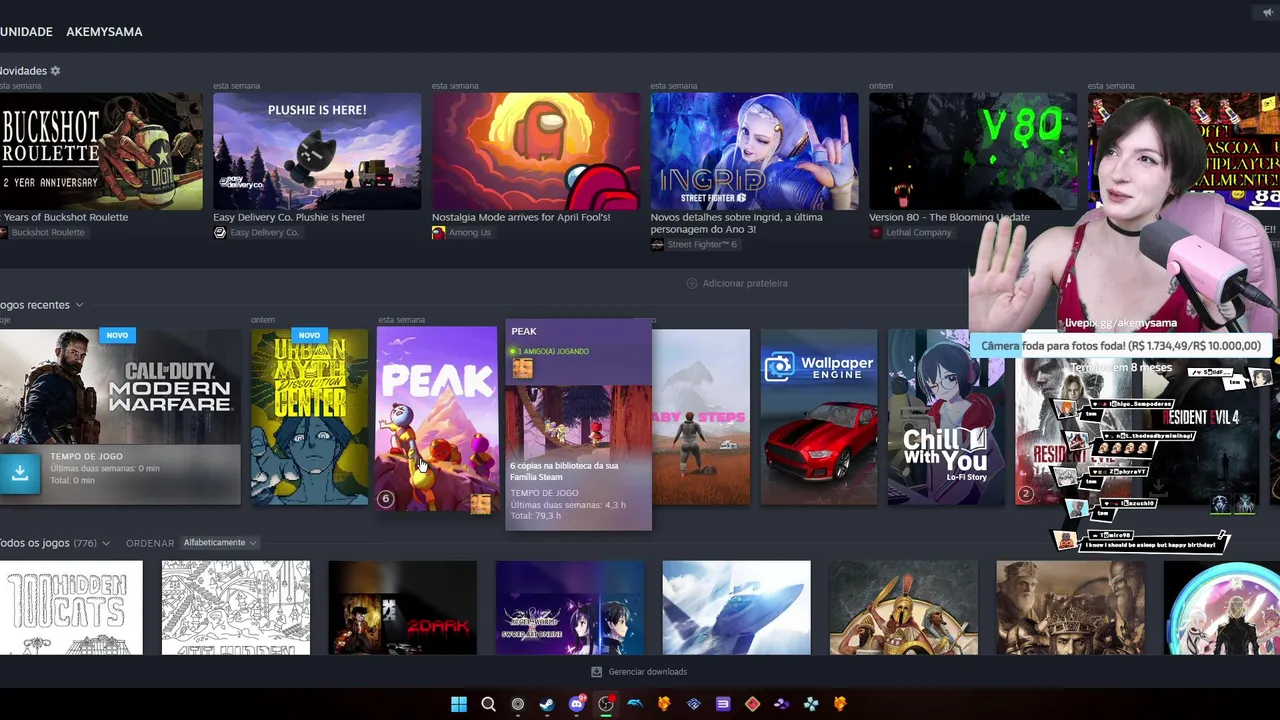Viewport: 1280px width, 720px height.
Task: Select the Sword Art Online cover
Action: (570, 608)
